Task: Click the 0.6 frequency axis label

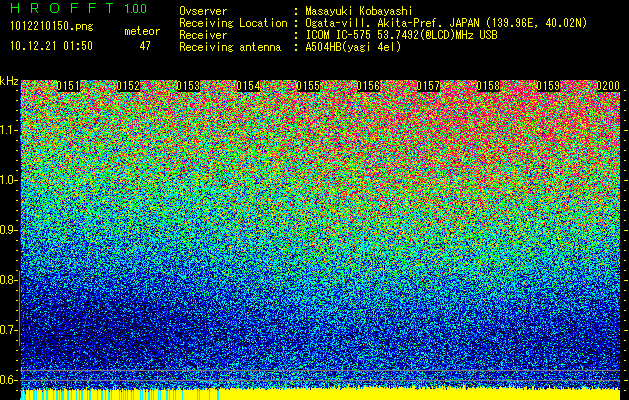Action: 7,380
